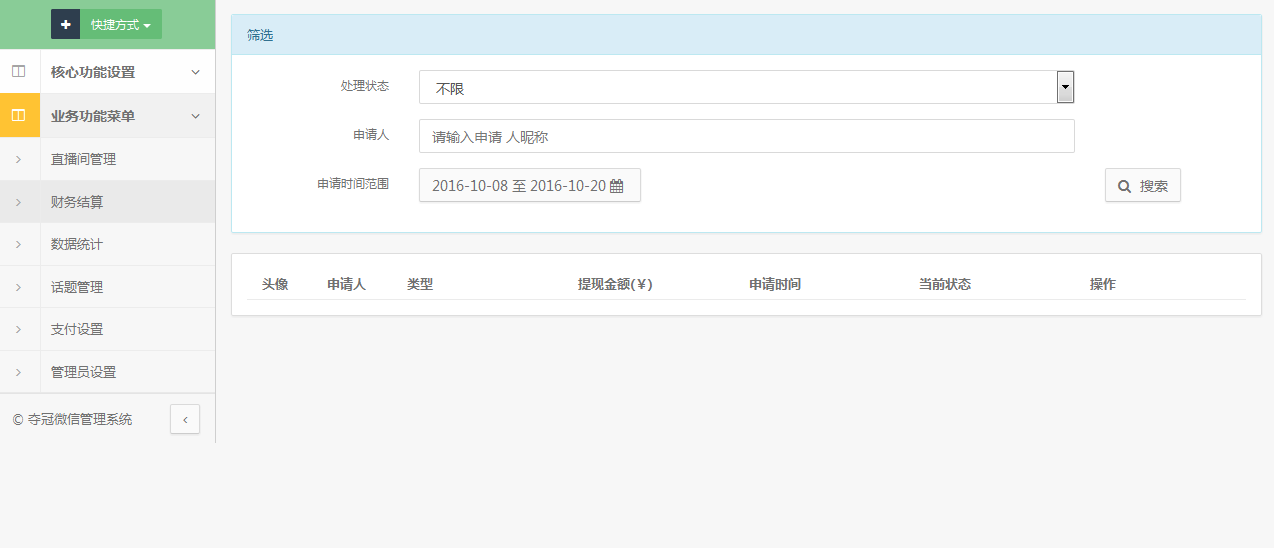The height and width of the screenshot is (548, 1274).
Task: Click the 当前状态 column header
Action: 945,284
